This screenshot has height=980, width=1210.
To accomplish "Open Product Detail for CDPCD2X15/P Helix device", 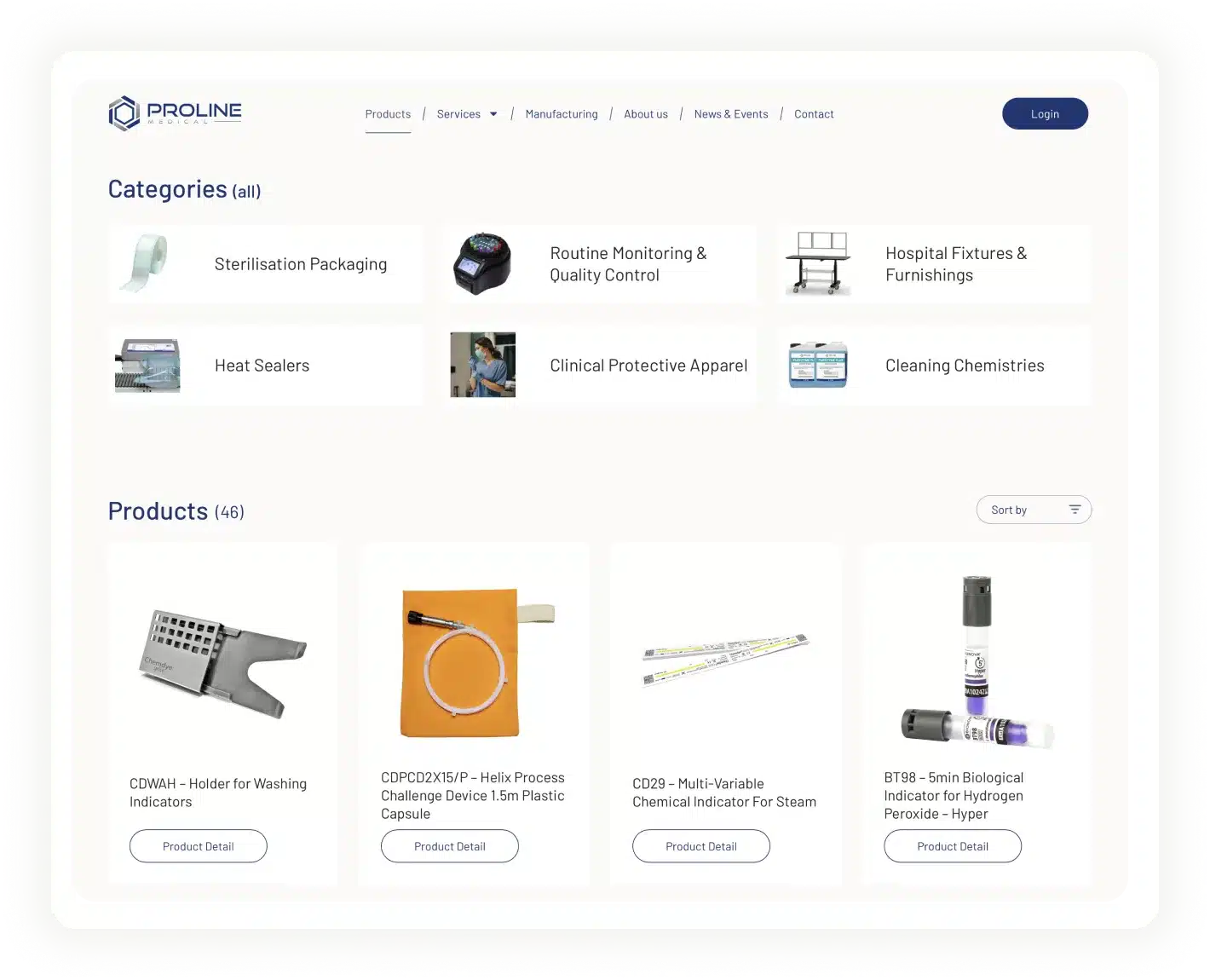I will 450,846.
